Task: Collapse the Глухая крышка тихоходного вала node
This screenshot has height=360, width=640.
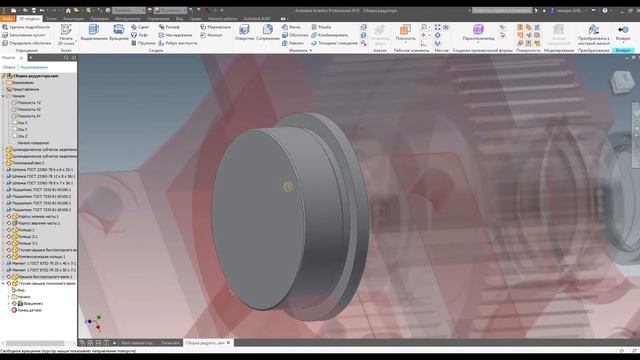Action: pos(3,283)
